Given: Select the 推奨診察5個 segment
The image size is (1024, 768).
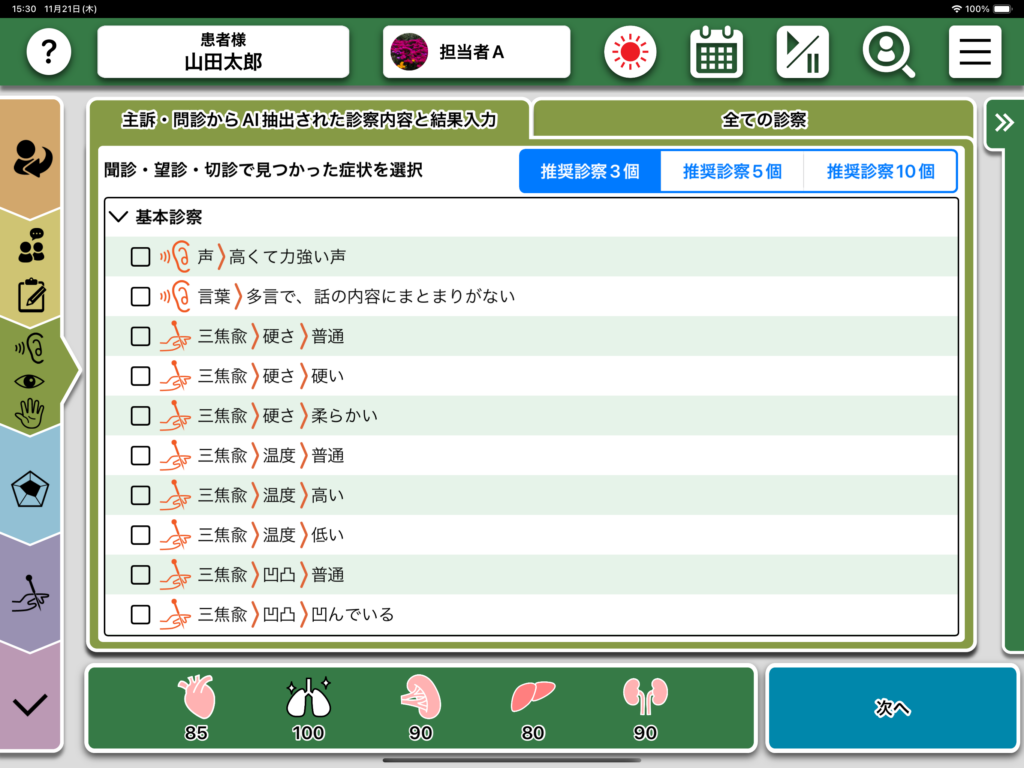Looking at the screenshot, I should [732, 171].
